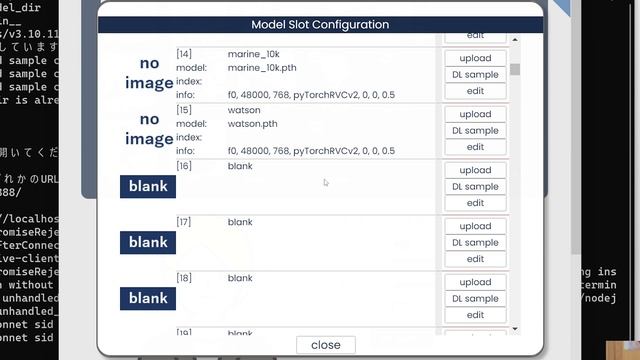The height and width of the screenshot is (360, 640).
Task: Upload a model to blank slot 17
Action: coord(475,226)
